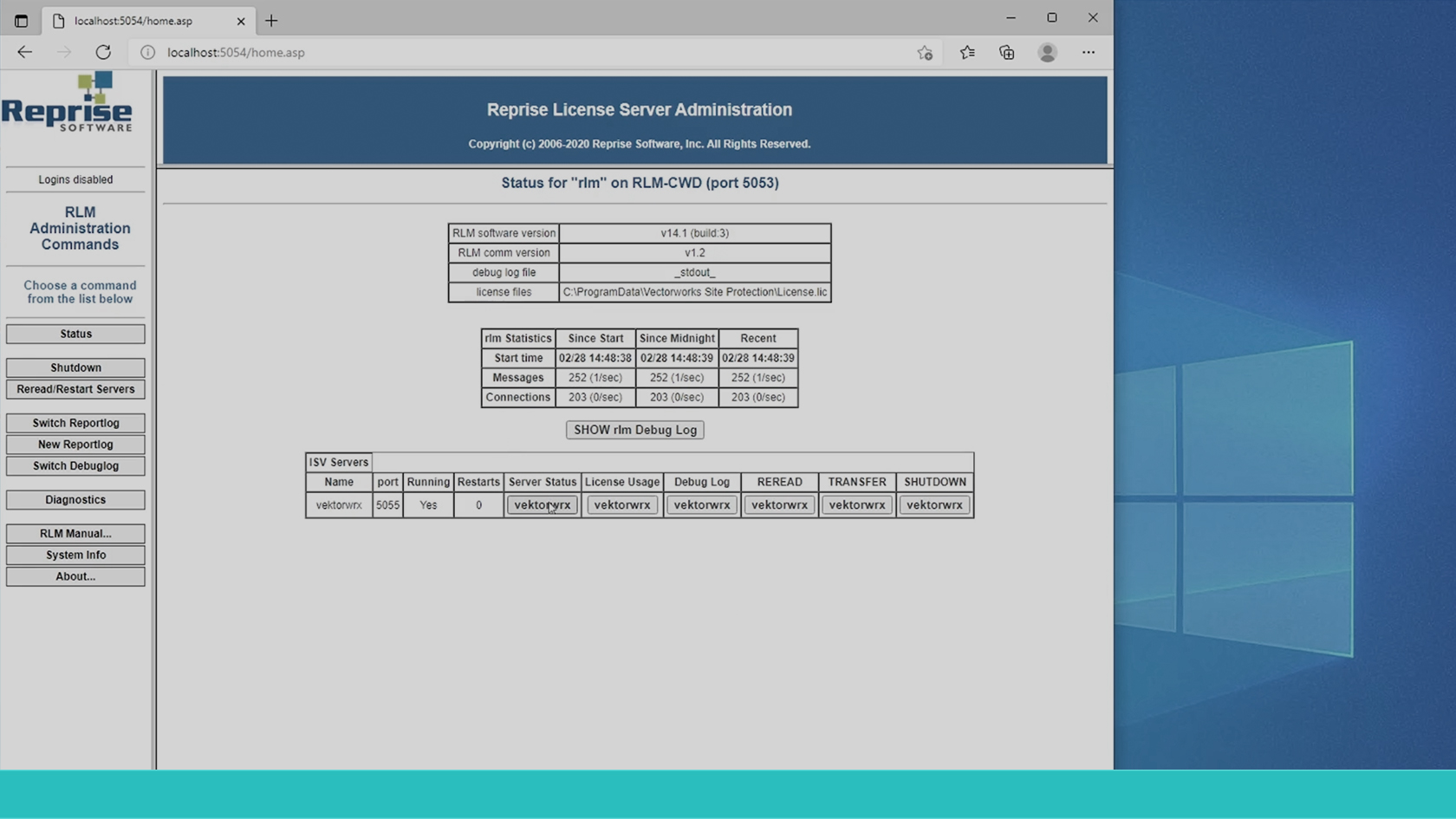Viewport: 1456px width, 819px height.
Task: Close the localhost:5054/home.asp tab
Action: pos(241,21)
